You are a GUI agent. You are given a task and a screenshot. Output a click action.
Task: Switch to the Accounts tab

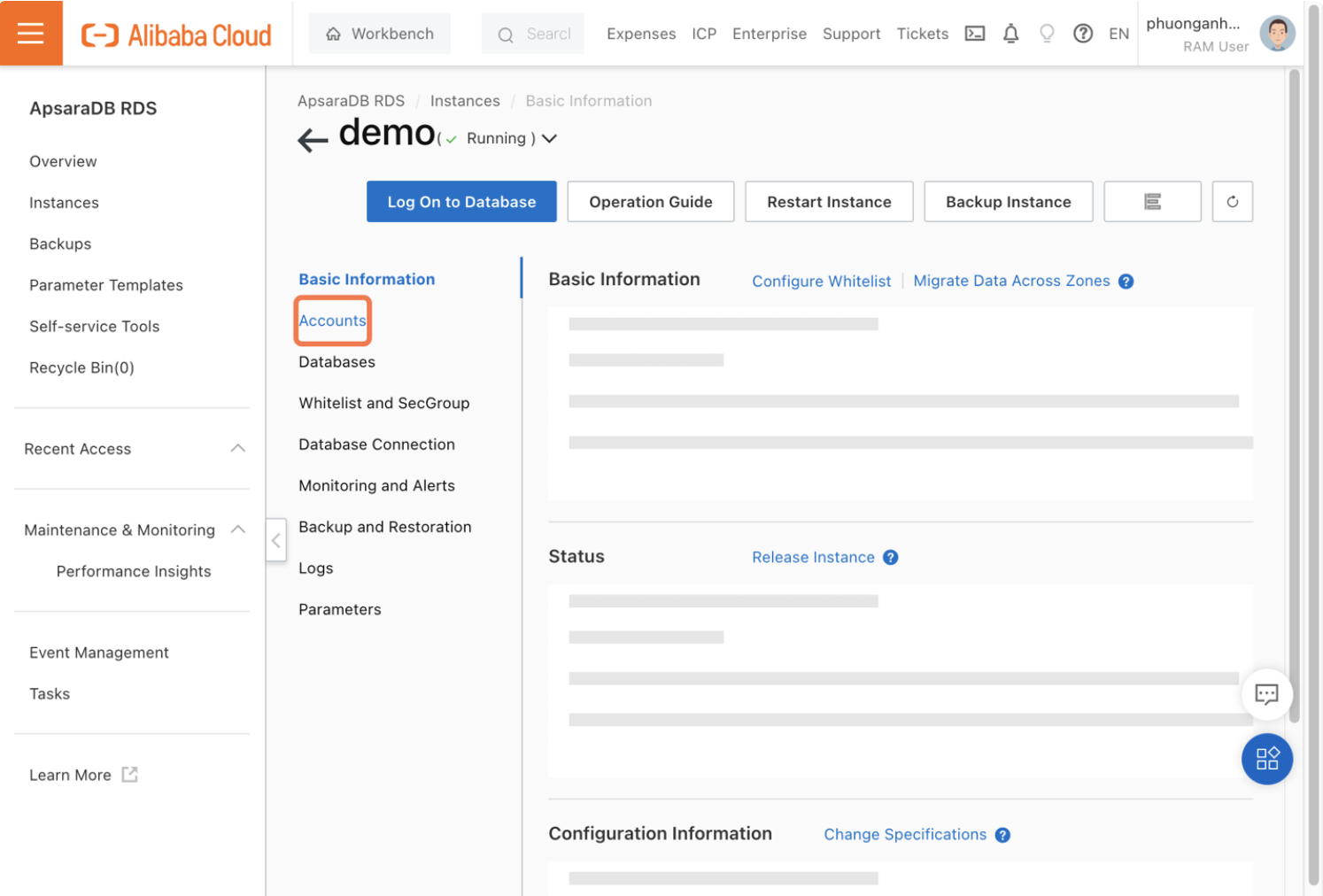point(332,321)
